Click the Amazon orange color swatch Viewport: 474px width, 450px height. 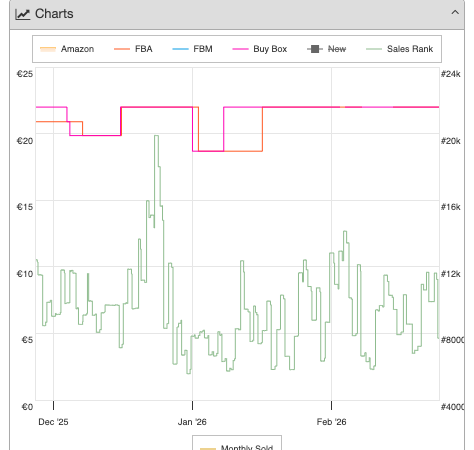coord(48,49)
